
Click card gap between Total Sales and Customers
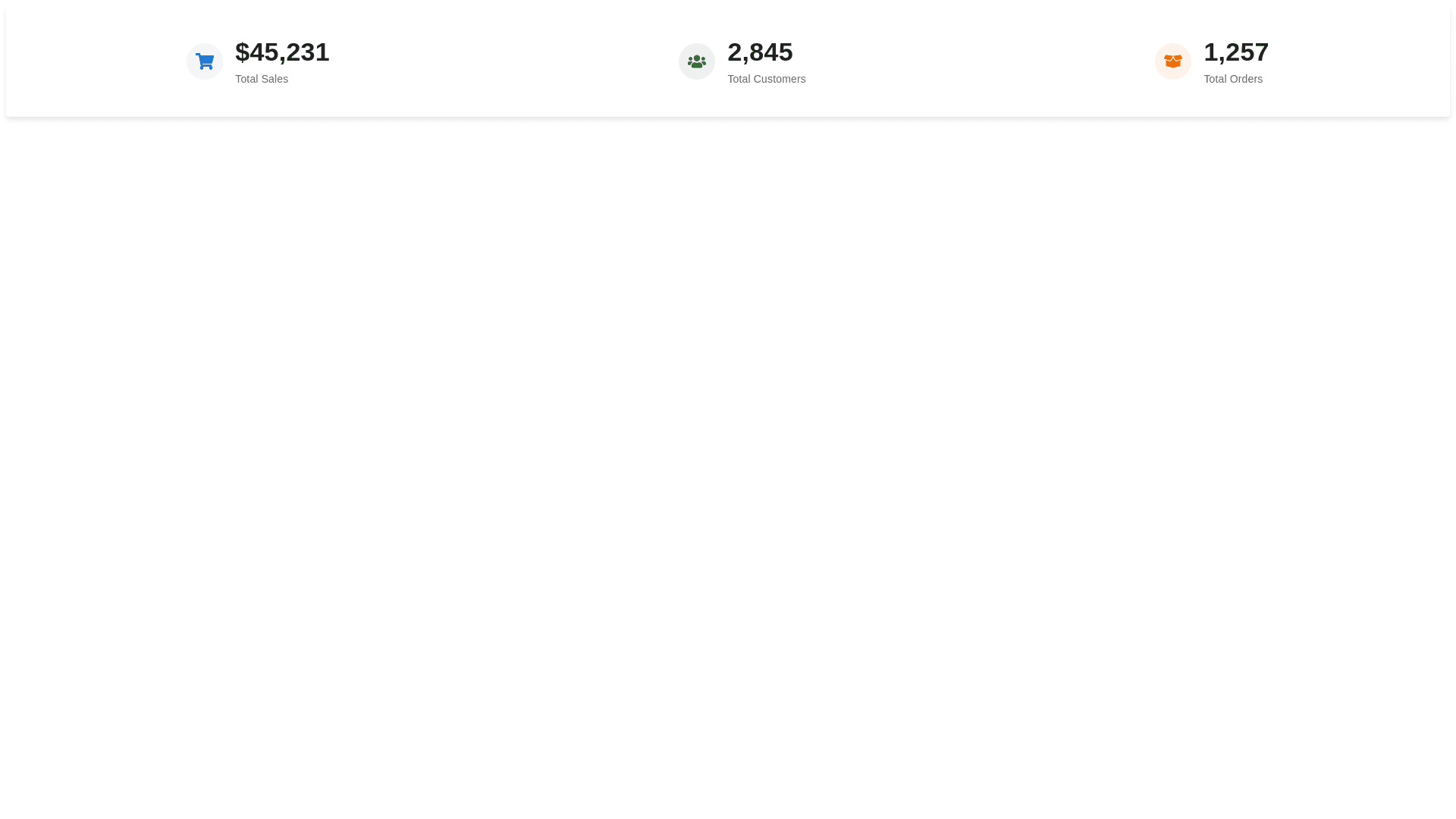click(504, 61)
